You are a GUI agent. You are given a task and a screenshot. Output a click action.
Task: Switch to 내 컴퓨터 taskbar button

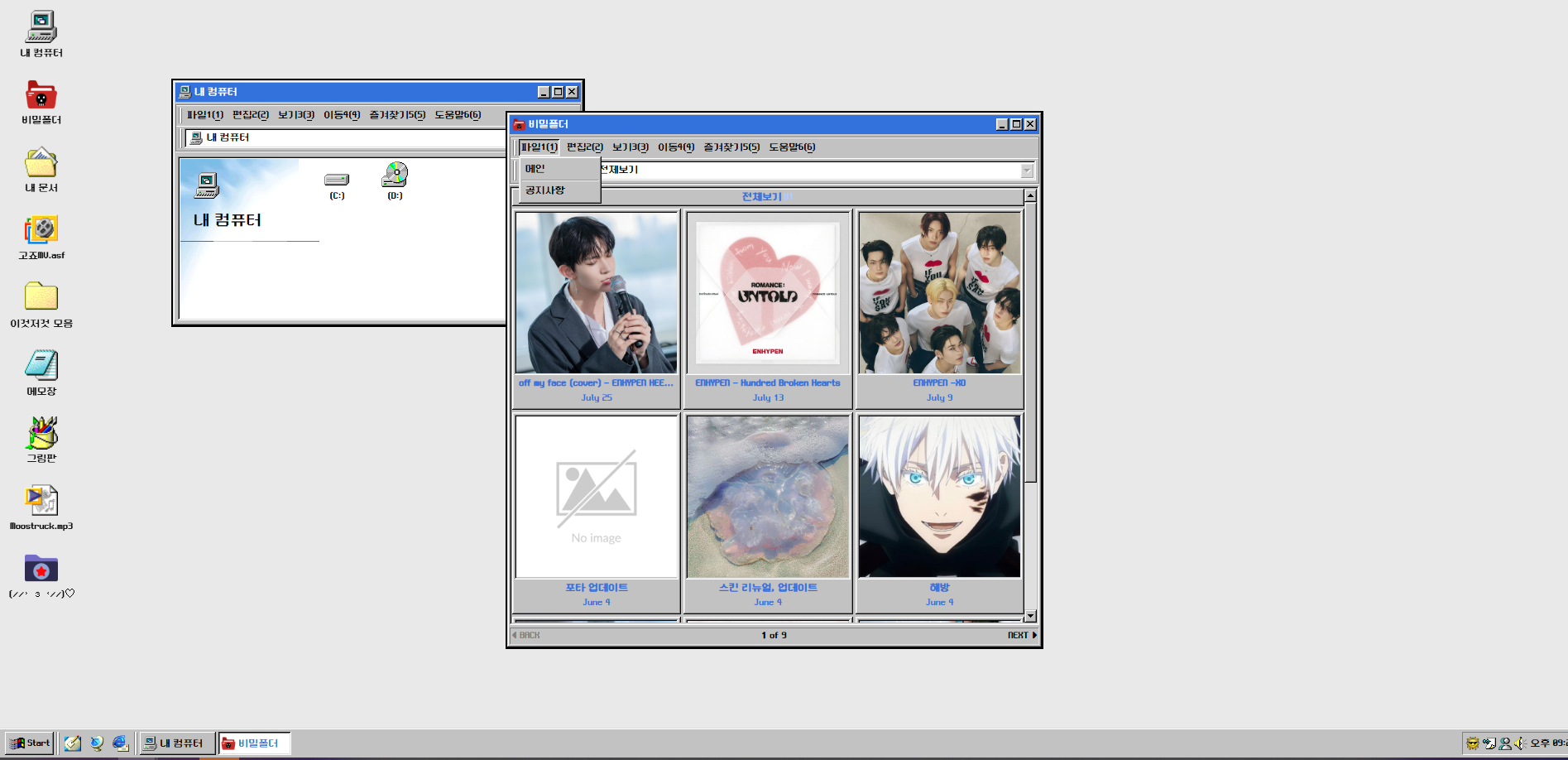click(x=177, y=743)
